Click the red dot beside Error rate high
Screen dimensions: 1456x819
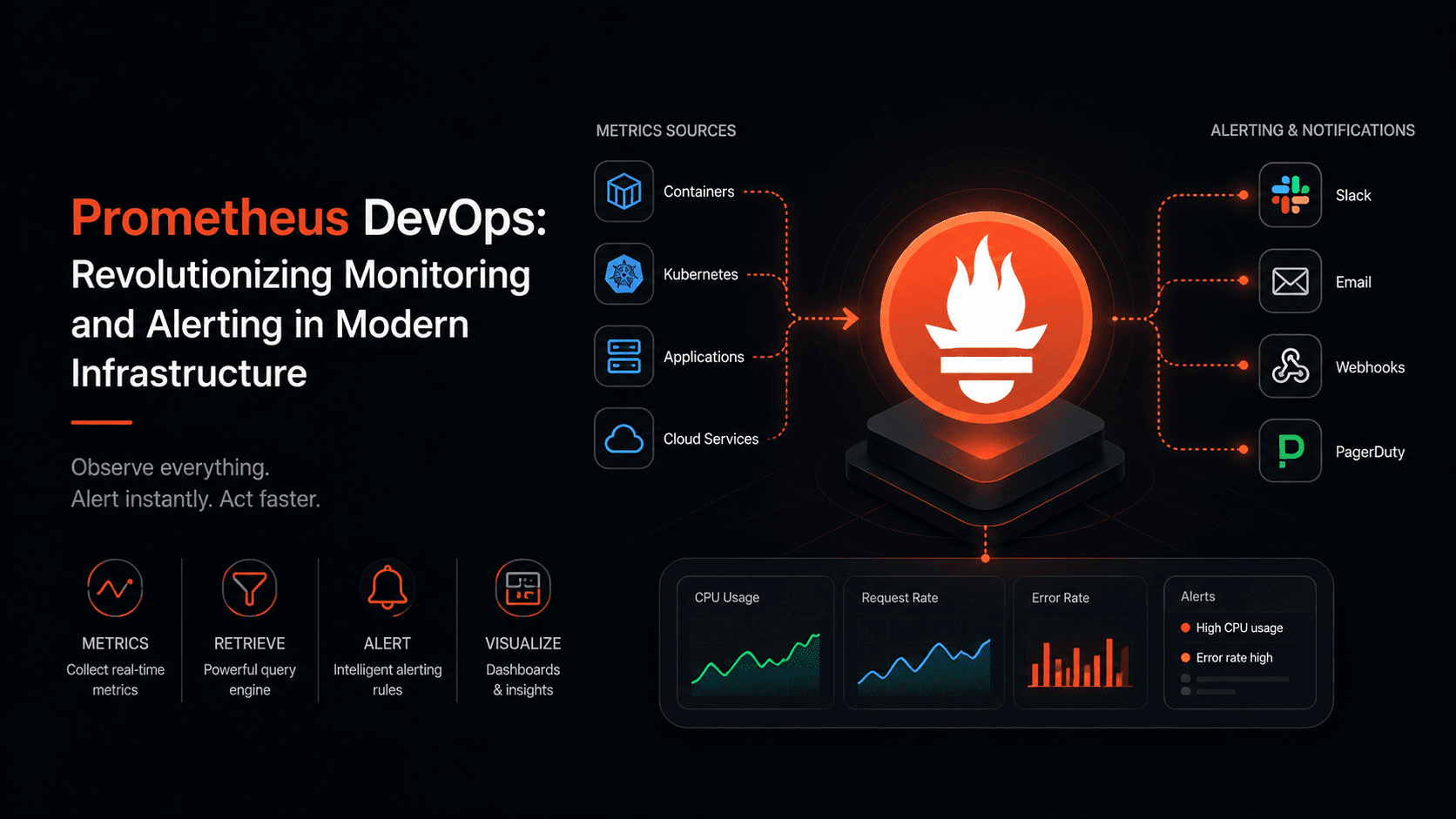(x=1185, y=657)
